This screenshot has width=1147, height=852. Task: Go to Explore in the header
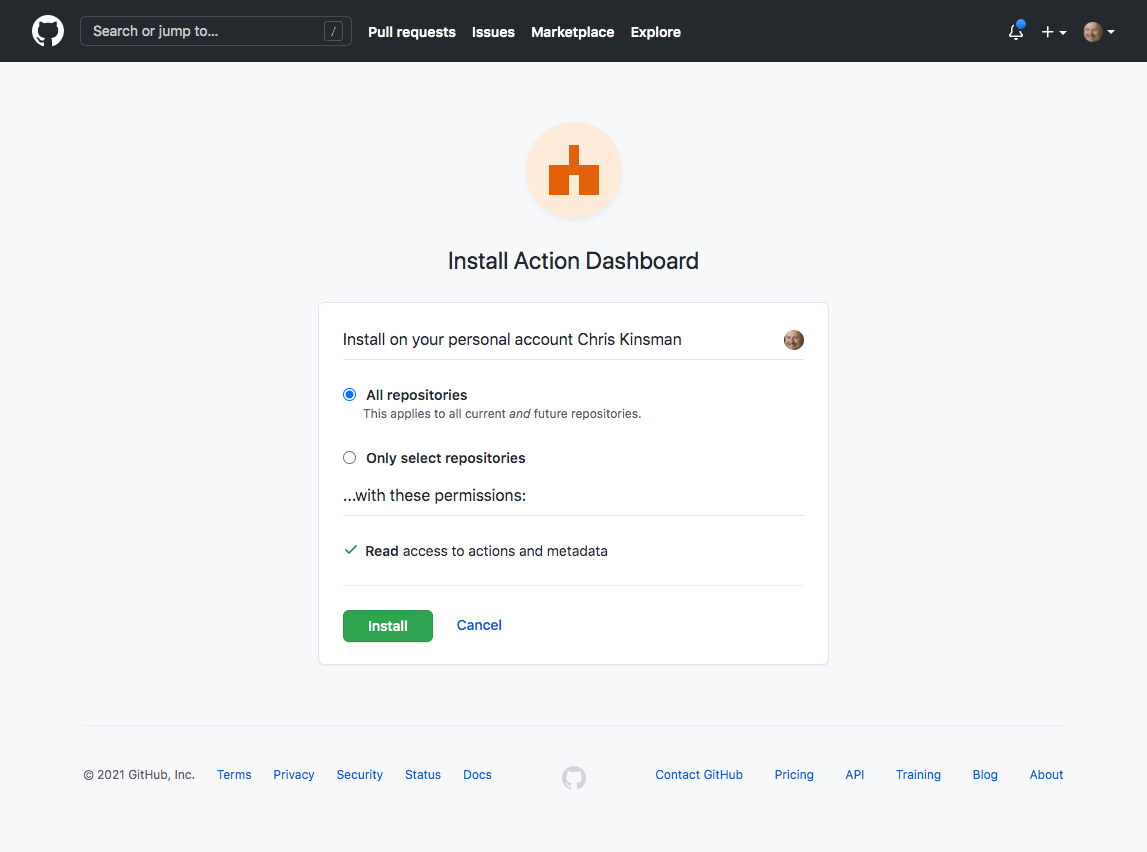point(655,32)
